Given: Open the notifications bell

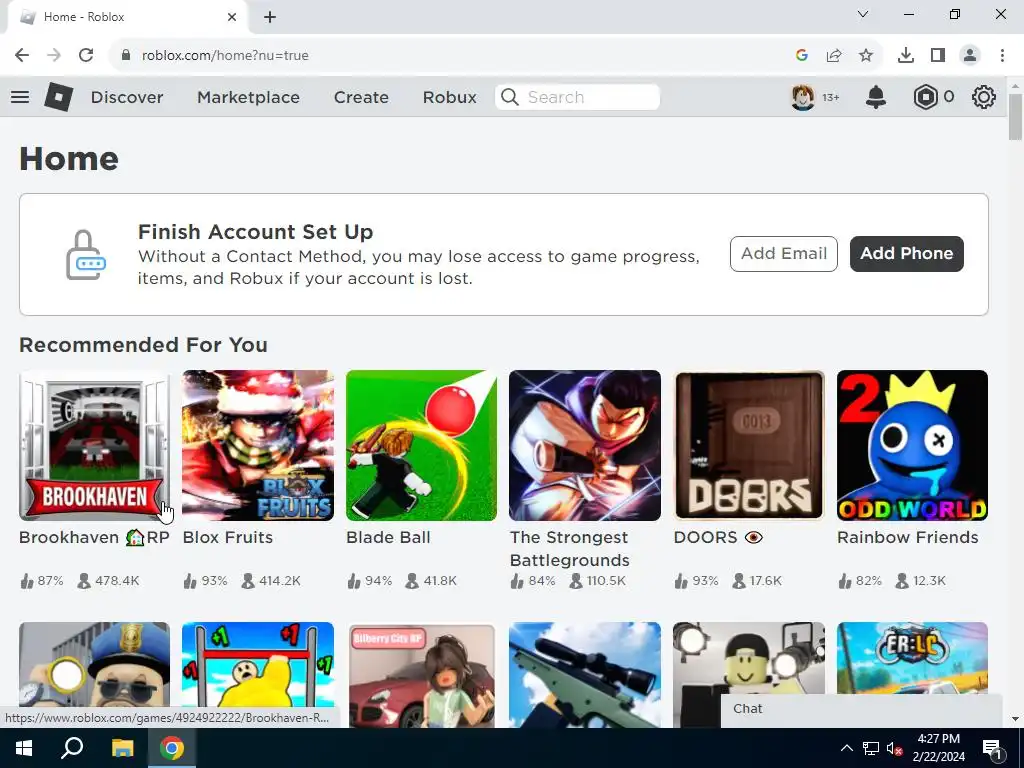Looking at the screenshot, I should pos(876,97).
